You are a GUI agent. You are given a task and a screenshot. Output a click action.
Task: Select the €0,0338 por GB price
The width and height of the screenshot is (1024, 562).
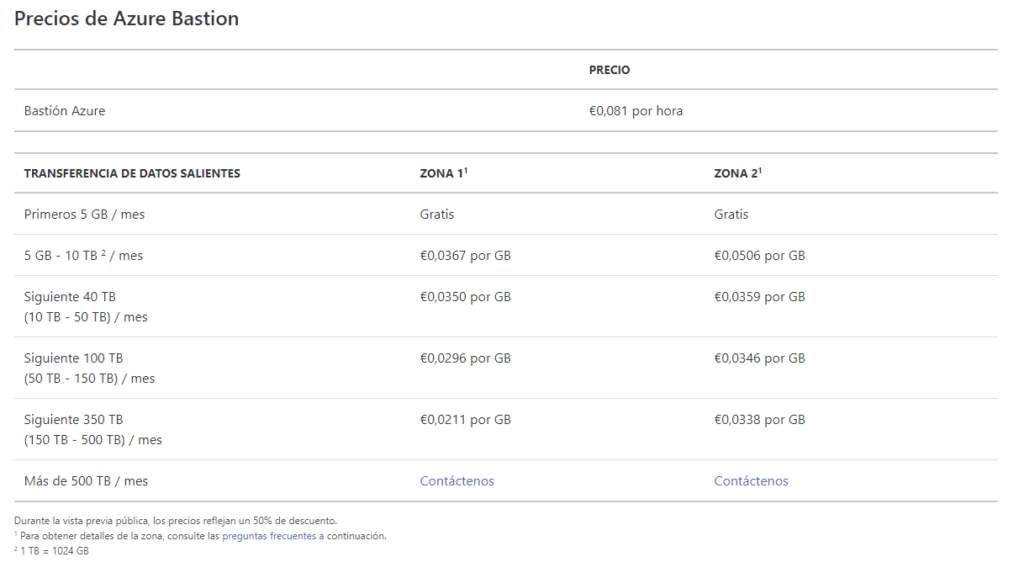click(760, 420)
